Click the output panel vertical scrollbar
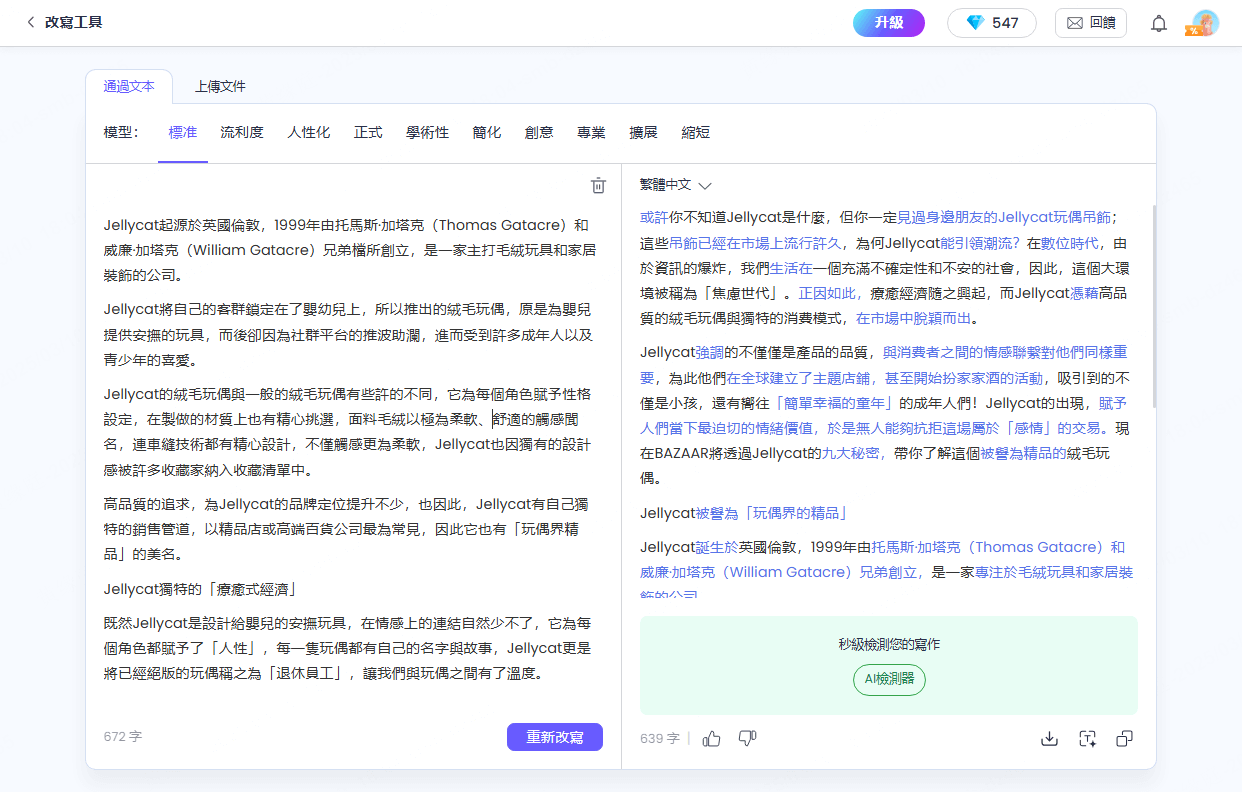Viewport: 1242px width, 792px height. [x=1153, y=305]
